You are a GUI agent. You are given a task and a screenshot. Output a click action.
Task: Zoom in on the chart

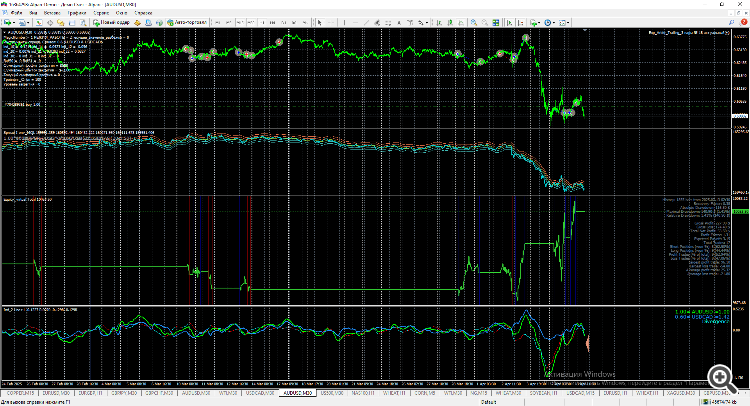click(x=474, y=22)
